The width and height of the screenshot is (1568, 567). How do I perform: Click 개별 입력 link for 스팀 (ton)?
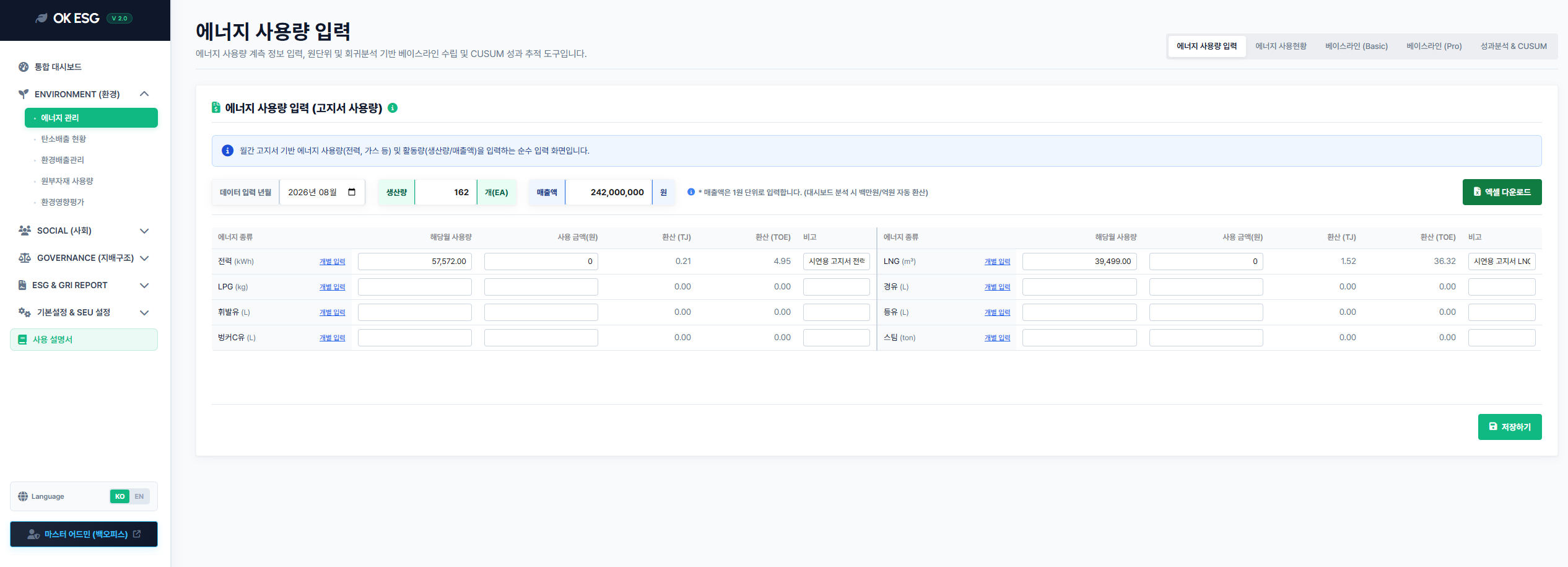(997, 338)
